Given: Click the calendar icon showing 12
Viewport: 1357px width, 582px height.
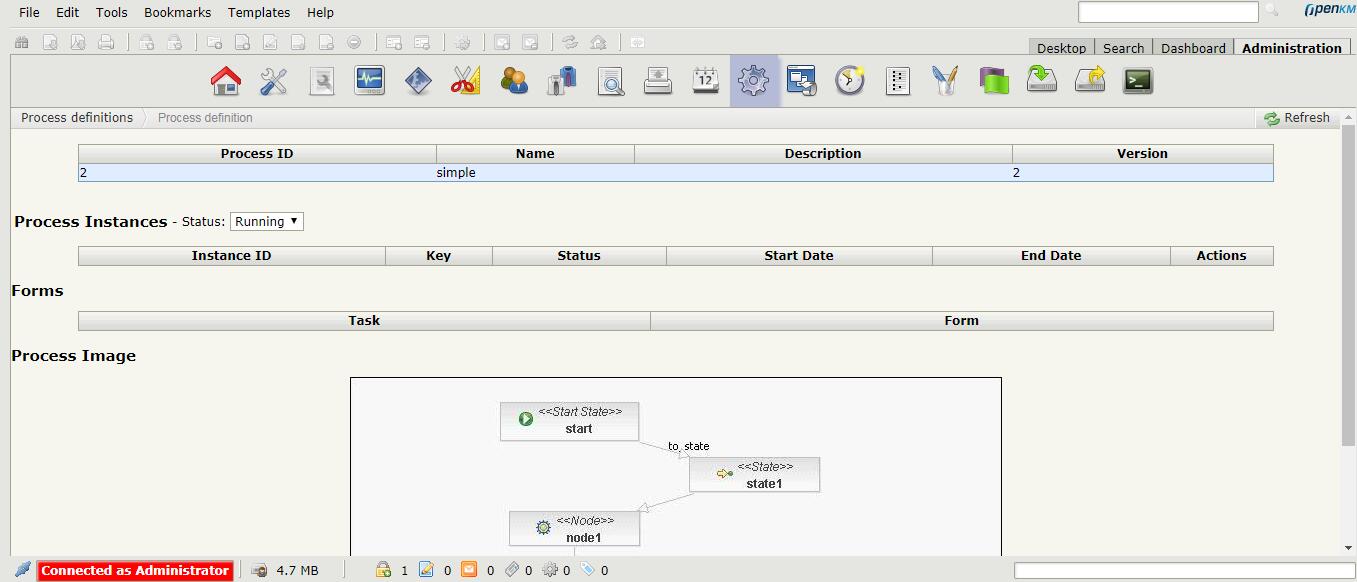Looking at the screenshot, I should 706,81.
